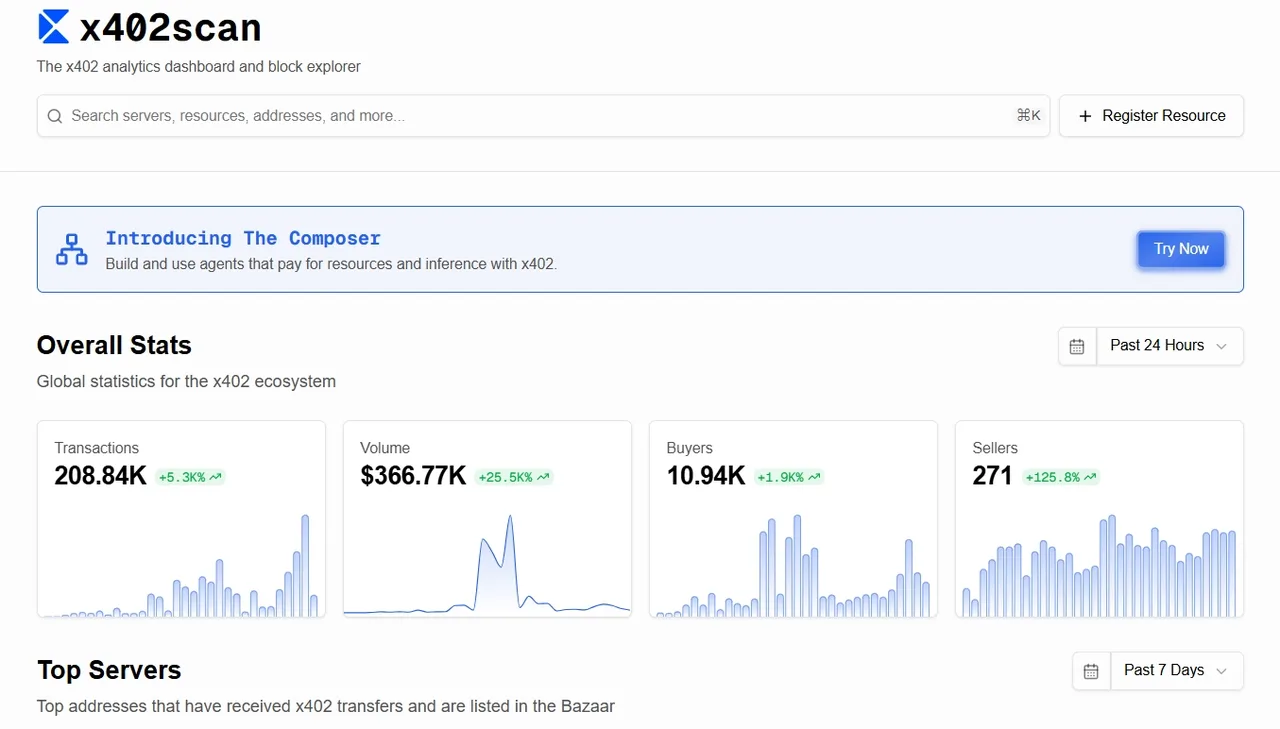Click the trend arrow on Transactions badge
The width and height of the screenshot is (1280, 729).
click(215, 478)
